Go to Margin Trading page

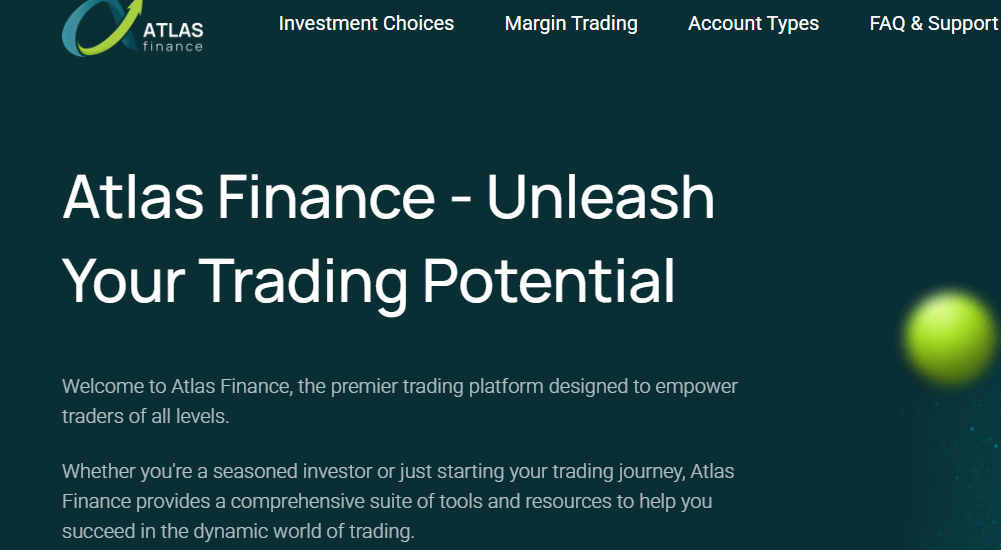(x=571, y=23)
